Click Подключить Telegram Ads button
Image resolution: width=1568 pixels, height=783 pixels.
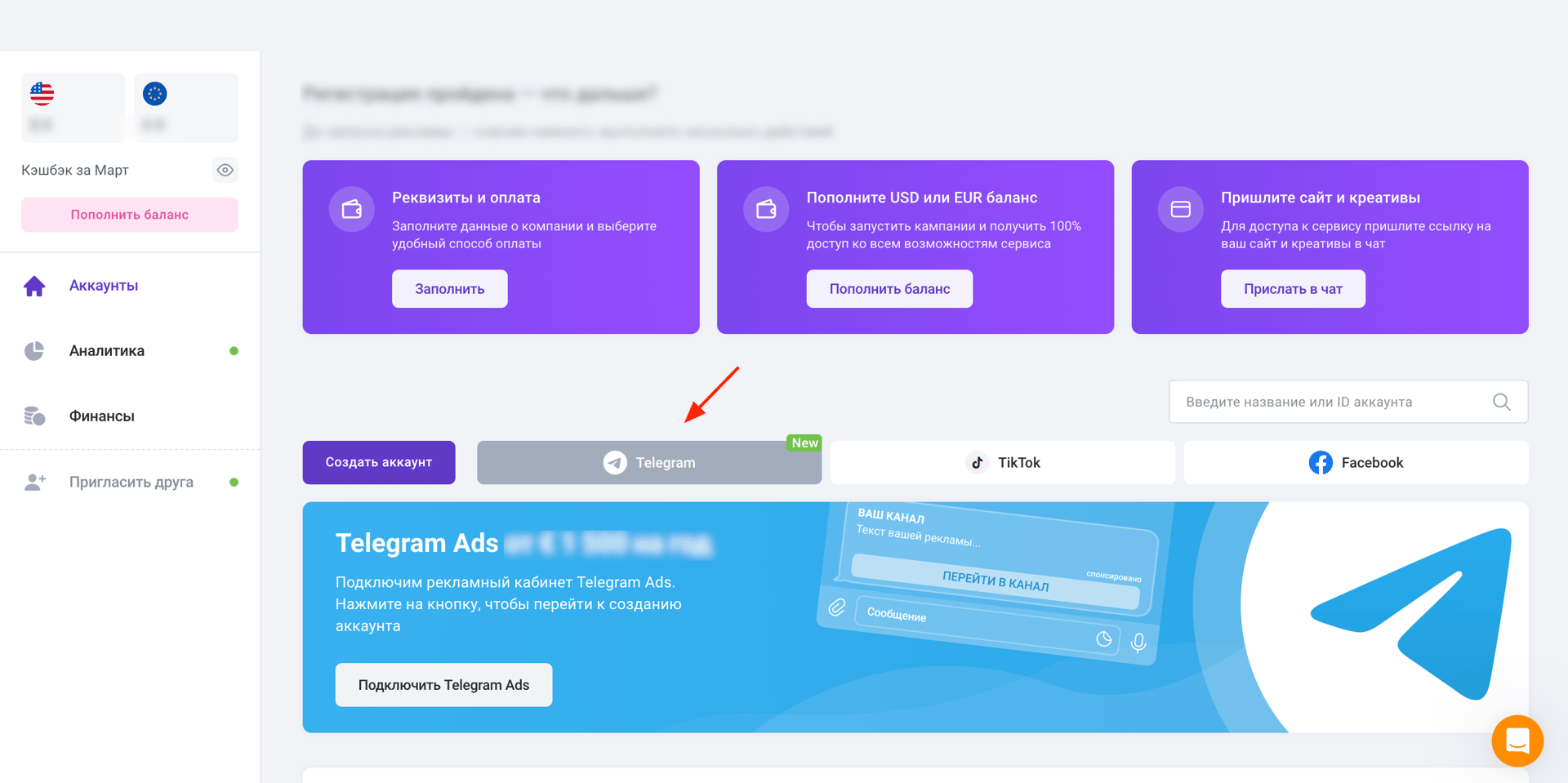pyautogui.click(x=444, y=685)
